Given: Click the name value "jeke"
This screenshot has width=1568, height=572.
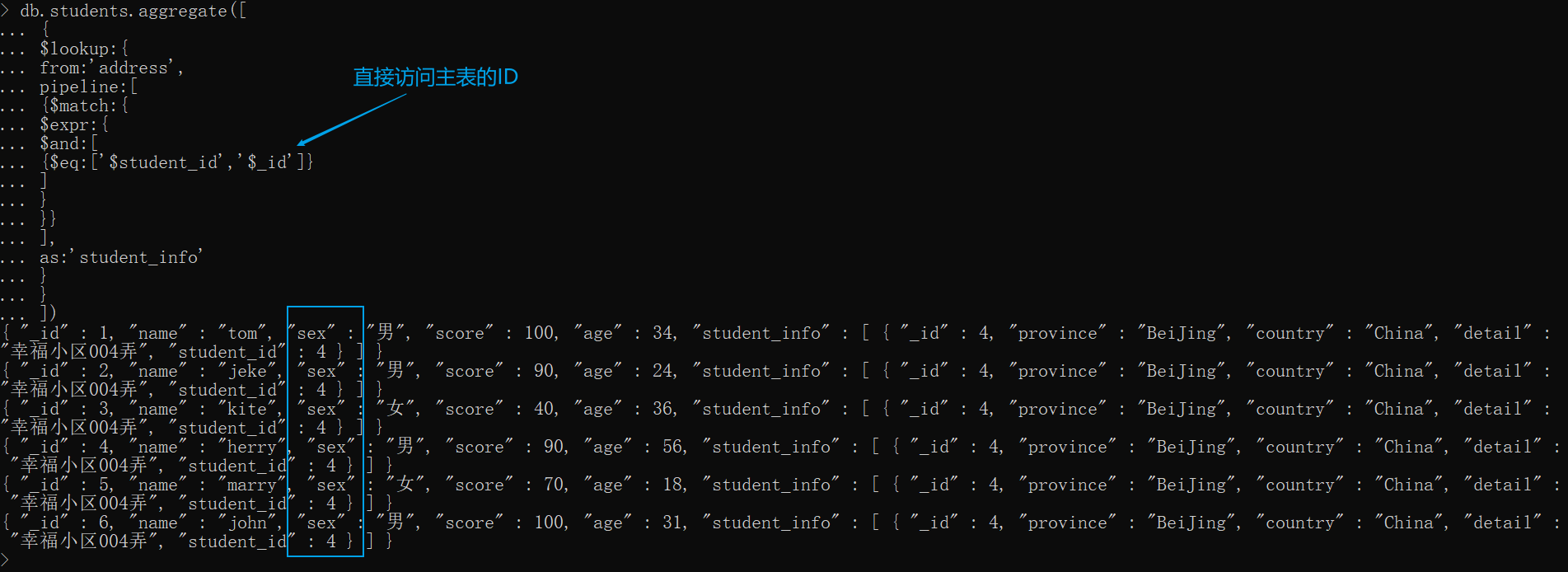Looking at the screenshot, I should coord(248,372).
